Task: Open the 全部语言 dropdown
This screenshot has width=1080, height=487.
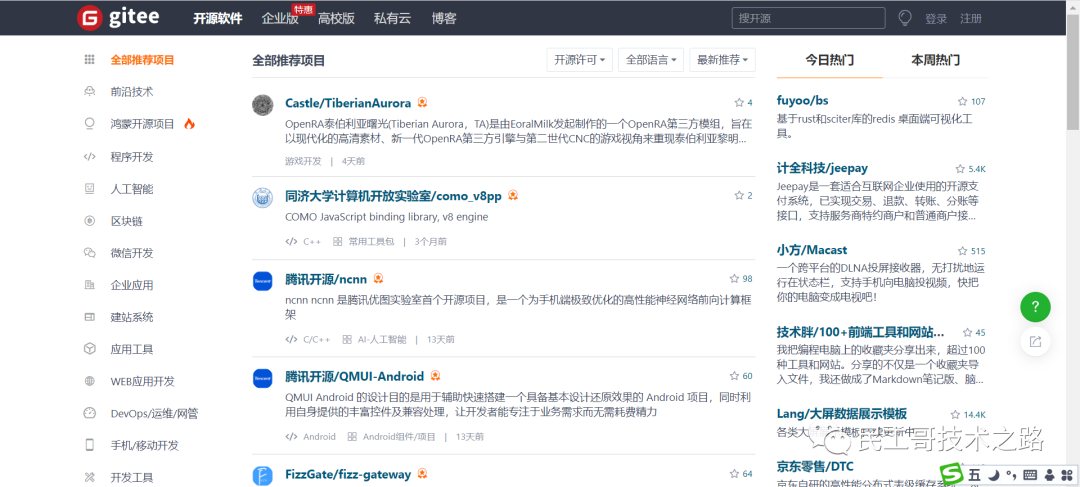Action: pos(651,60)
